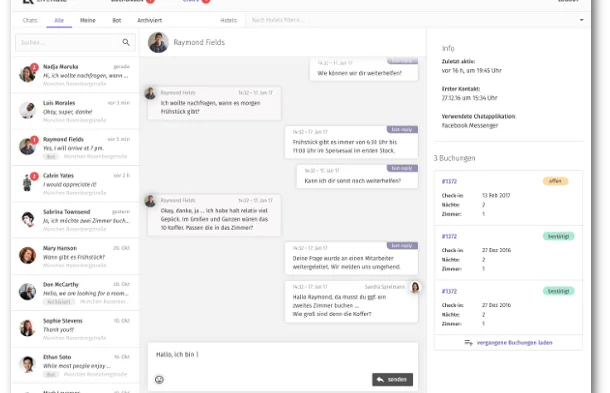Click Sophie Stevens' avatar
610x393 pixels.
coord(27,328)
